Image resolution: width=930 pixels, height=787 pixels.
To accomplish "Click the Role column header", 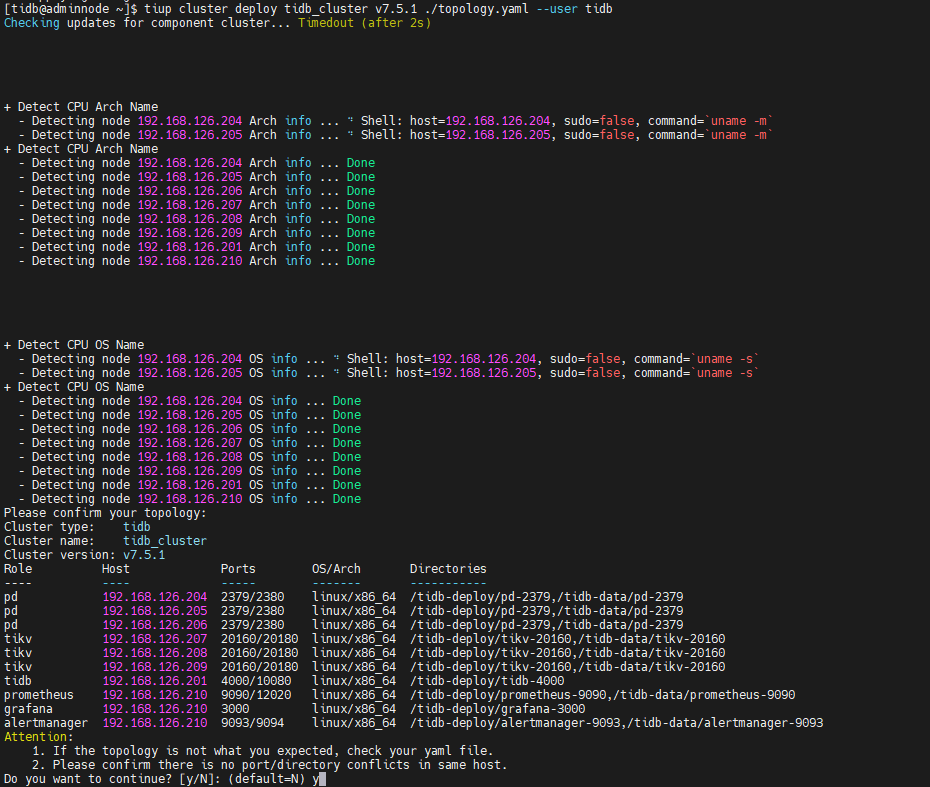I will (18, 569).
